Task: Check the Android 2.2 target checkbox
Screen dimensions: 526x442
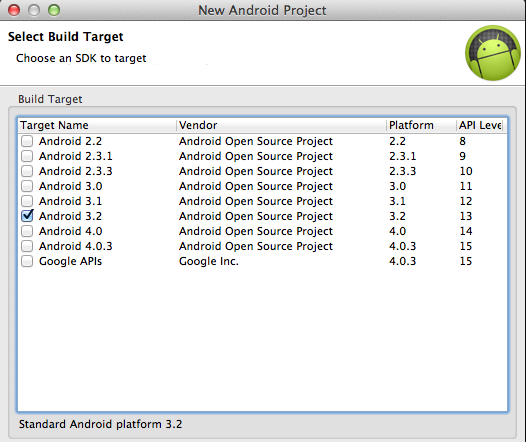Action: pos(27,141)
